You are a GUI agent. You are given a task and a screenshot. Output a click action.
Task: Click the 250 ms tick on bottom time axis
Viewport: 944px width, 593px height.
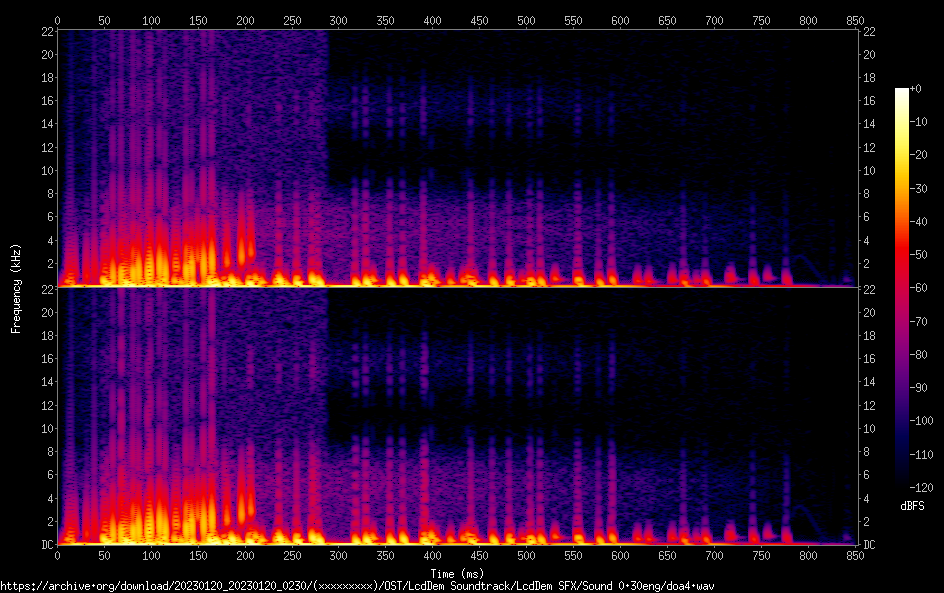pos(292,555)
